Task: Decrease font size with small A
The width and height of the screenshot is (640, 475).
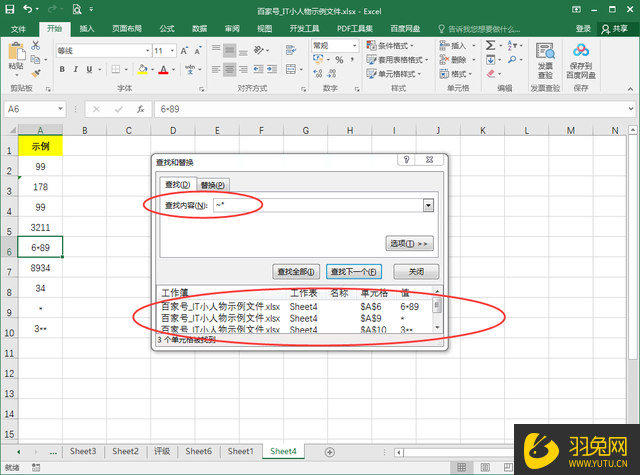Action: point(198,51)
